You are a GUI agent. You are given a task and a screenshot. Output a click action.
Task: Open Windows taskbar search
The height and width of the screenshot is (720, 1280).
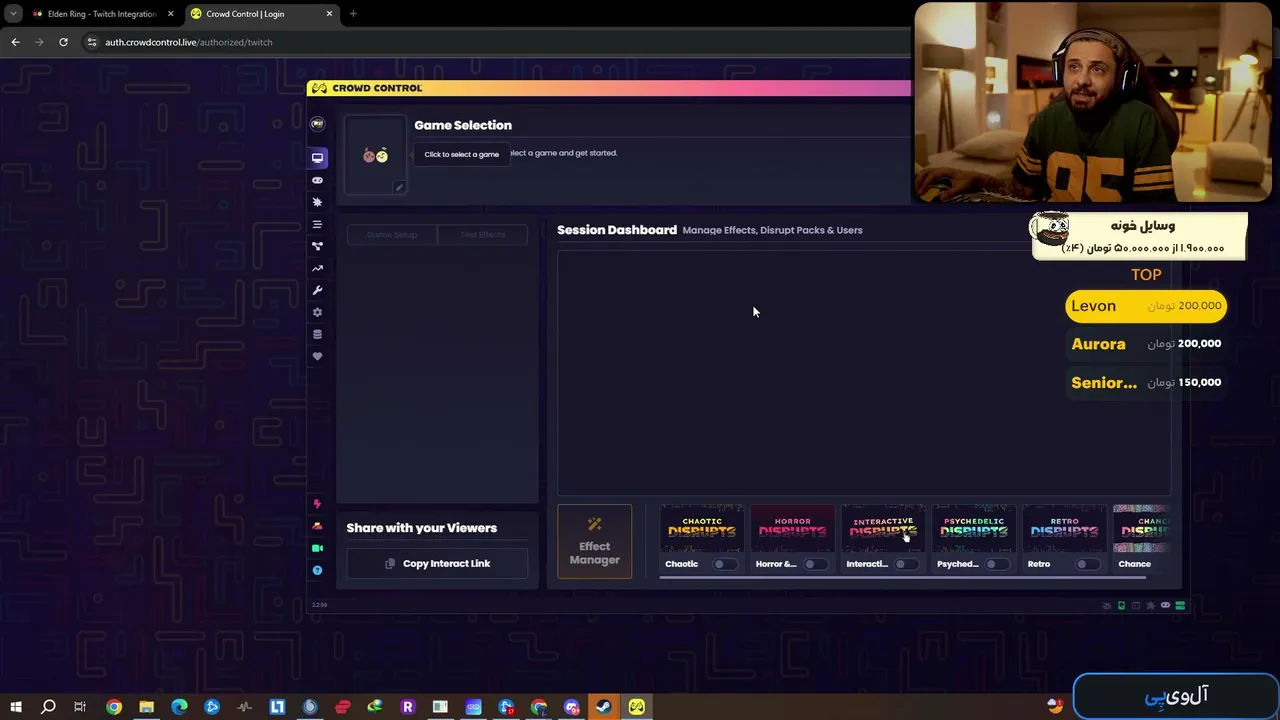tap(48, 707)
